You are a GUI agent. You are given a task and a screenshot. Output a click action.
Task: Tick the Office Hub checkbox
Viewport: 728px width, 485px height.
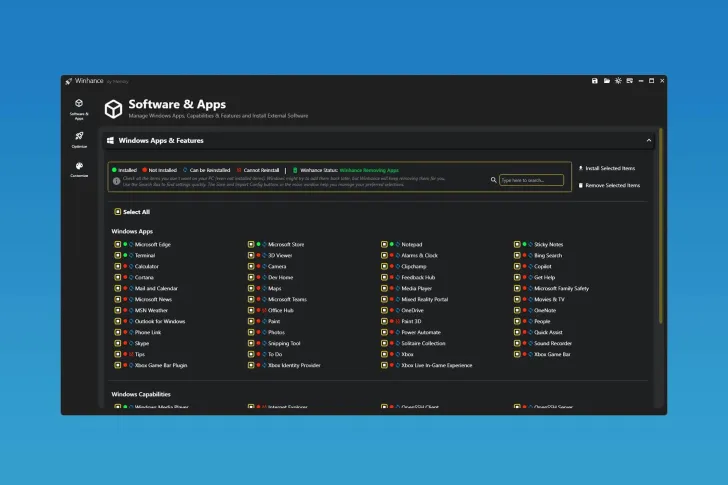tap(251, 310)
